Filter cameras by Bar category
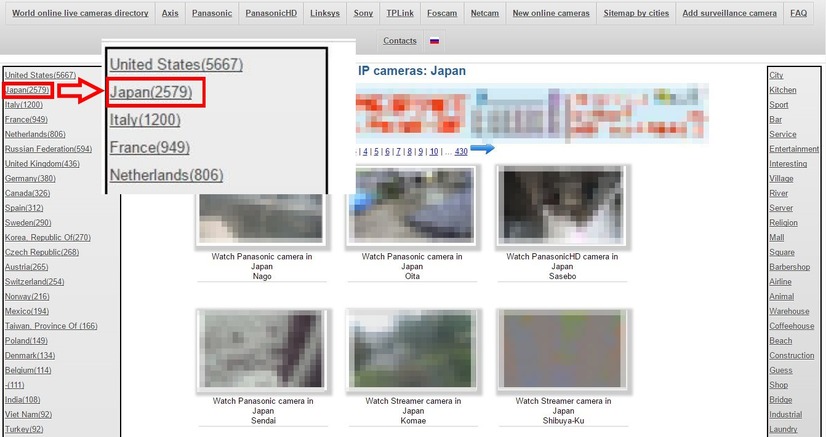Viewport: 826px width, 437px height. pyautogui.click(x=775, y=120)
